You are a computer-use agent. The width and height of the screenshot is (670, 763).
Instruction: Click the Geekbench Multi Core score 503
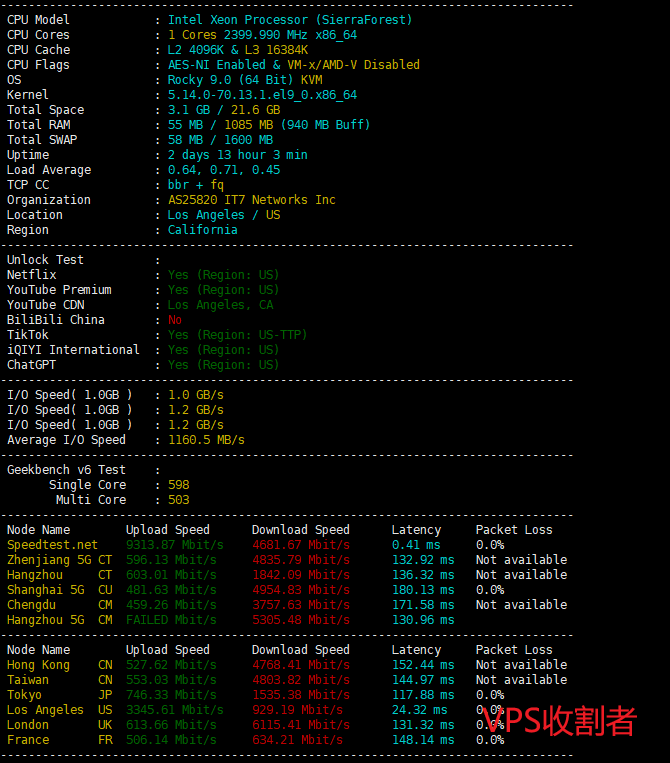click(178, 500)
